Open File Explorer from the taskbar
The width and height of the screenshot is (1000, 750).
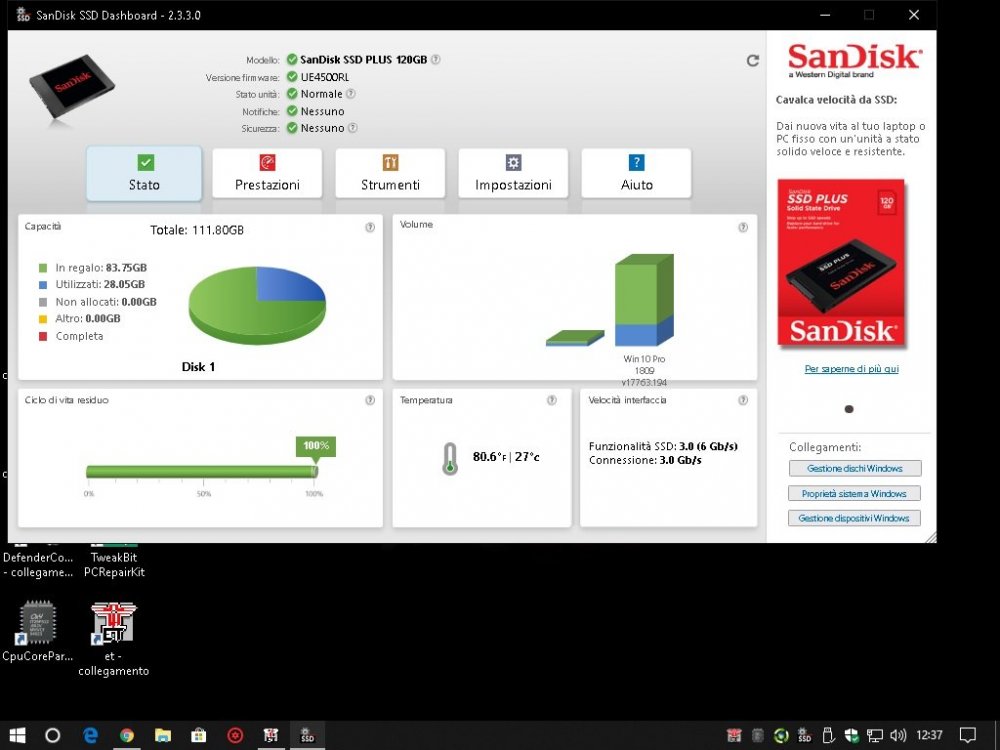[x=163, y=735]
